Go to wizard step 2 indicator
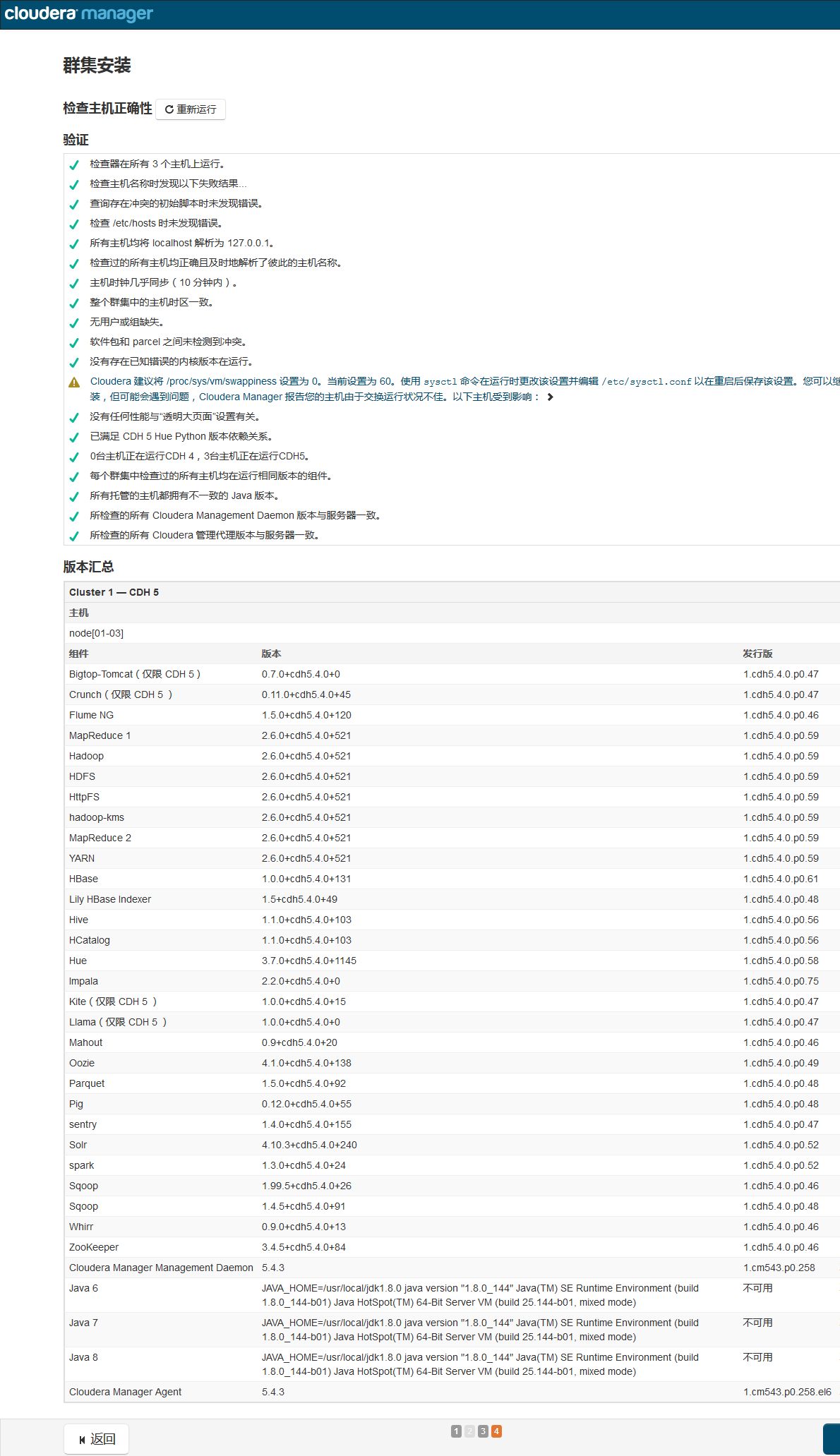Viewport: 840px width, 1456px height. coord(469,1431)
